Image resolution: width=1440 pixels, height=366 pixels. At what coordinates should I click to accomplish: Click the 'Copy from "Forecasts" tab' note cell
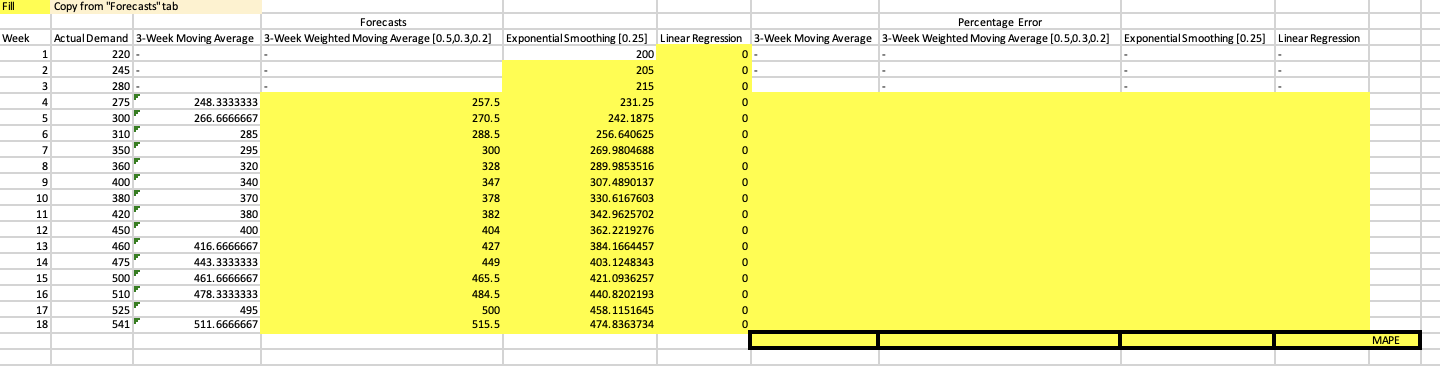(x=156, y=7)
